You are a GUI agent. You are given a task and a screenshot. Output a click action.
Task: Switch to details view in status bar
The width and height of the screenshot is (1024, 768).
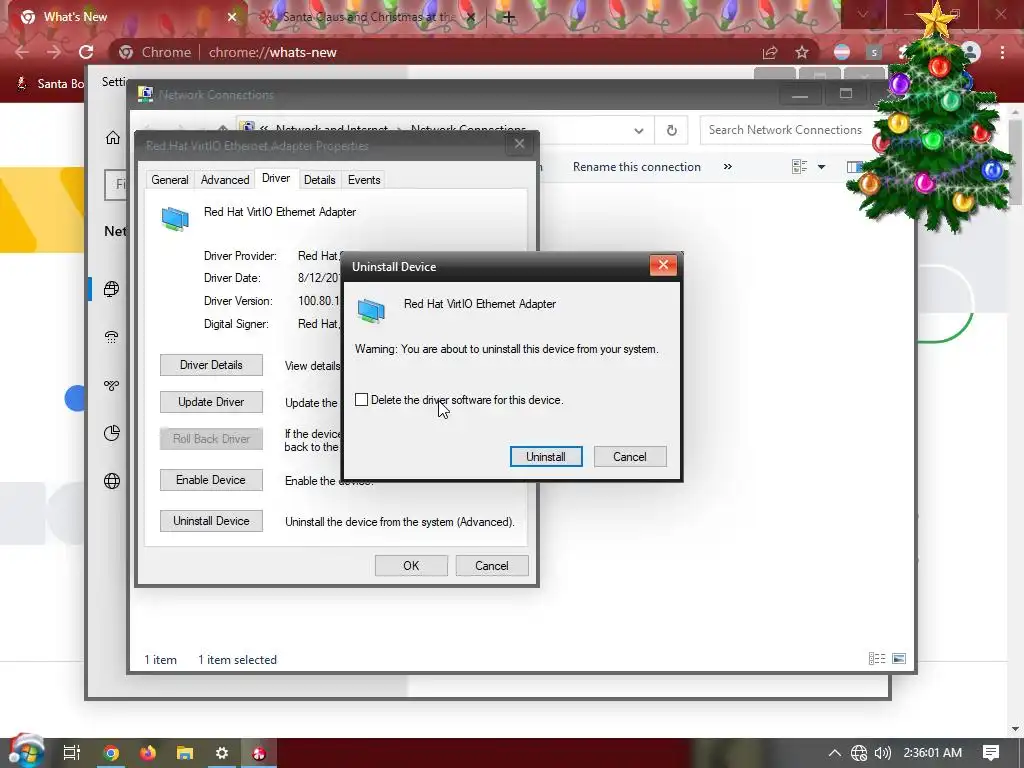pos(876,658)
